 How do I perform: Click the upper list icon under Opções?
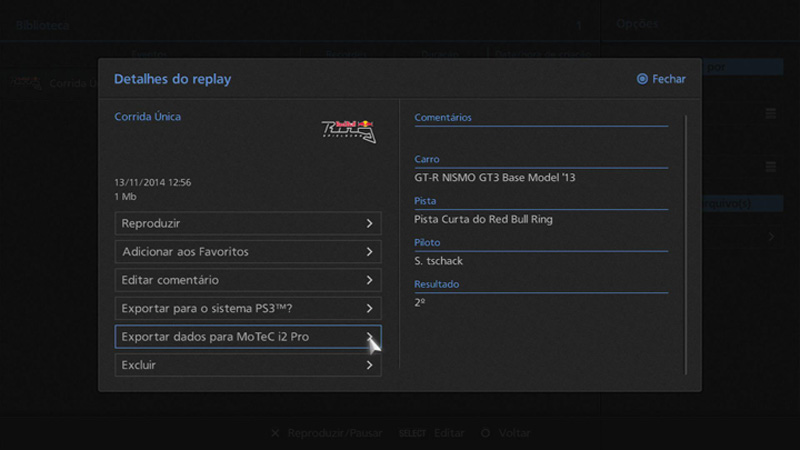771,115
